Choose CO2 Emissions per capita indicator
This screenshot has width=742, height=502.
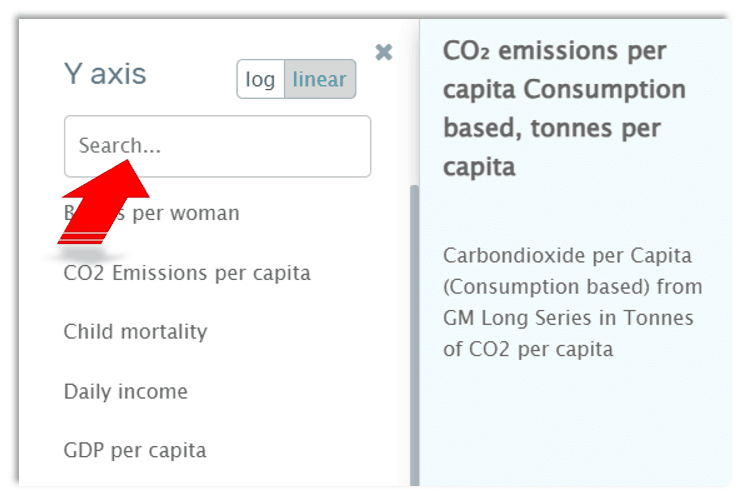[187, 273]
